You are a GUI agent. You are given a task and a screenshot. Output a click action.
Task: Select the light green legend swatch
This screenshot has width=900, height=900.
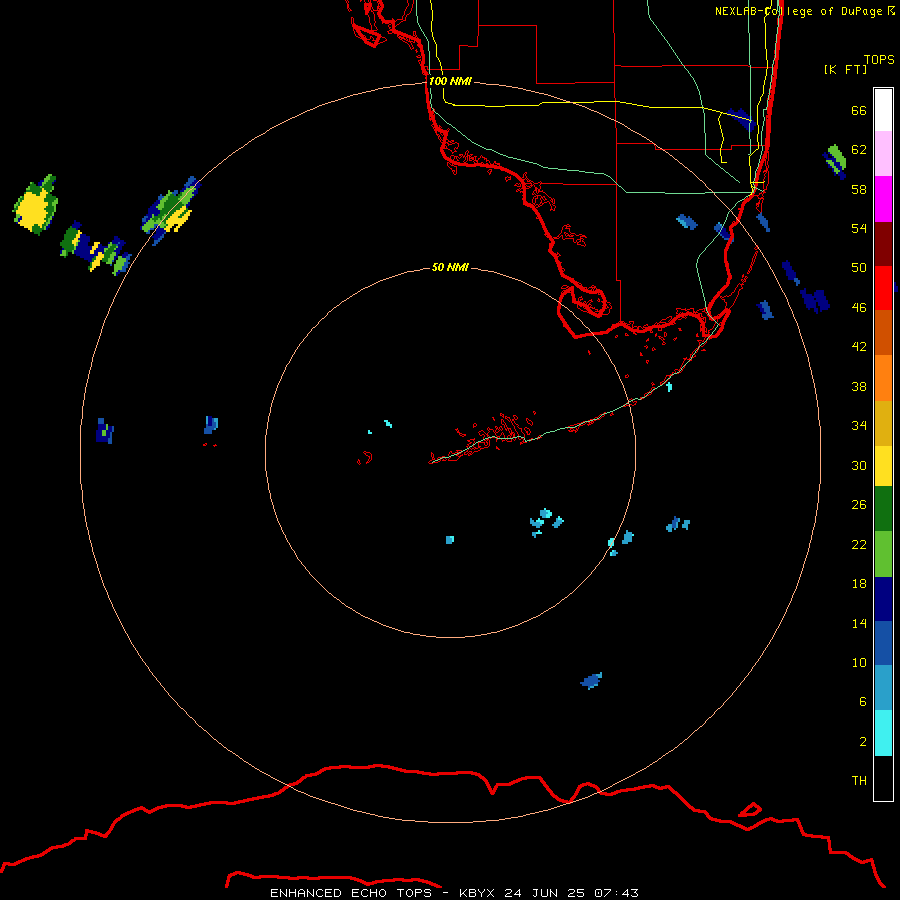point(883,554)
